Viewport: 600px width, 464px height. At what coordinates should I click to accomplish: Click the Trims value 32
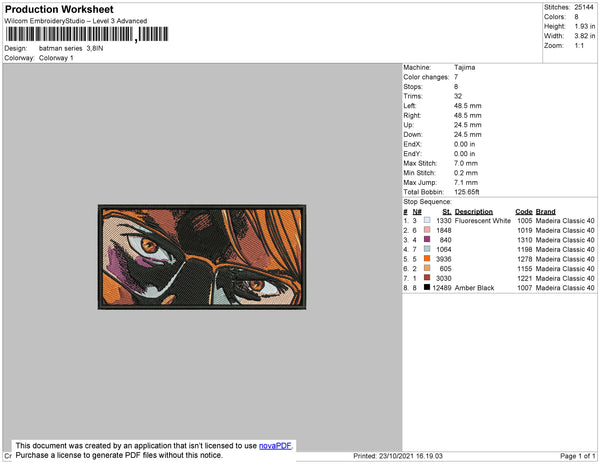(x=458, y=96)
